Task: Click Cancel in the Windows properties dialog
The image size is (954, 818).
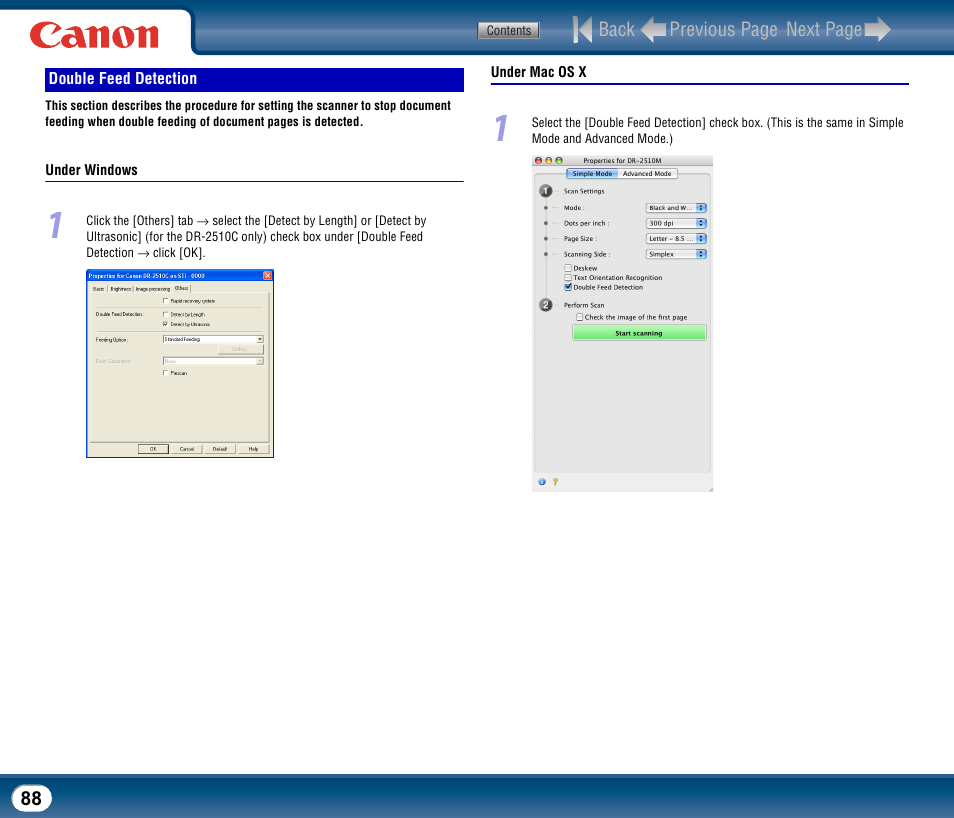Action: click(187, 449)
